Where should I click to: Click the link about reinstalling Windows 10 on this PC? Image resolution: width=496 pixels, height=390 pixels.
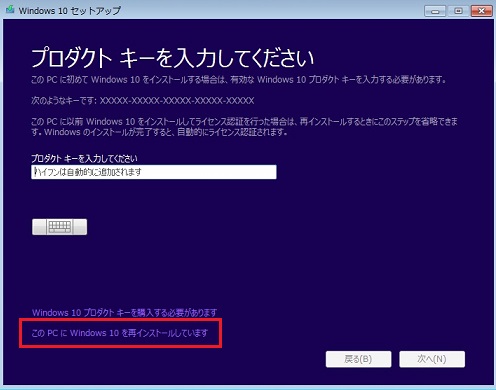pos(120,333)
